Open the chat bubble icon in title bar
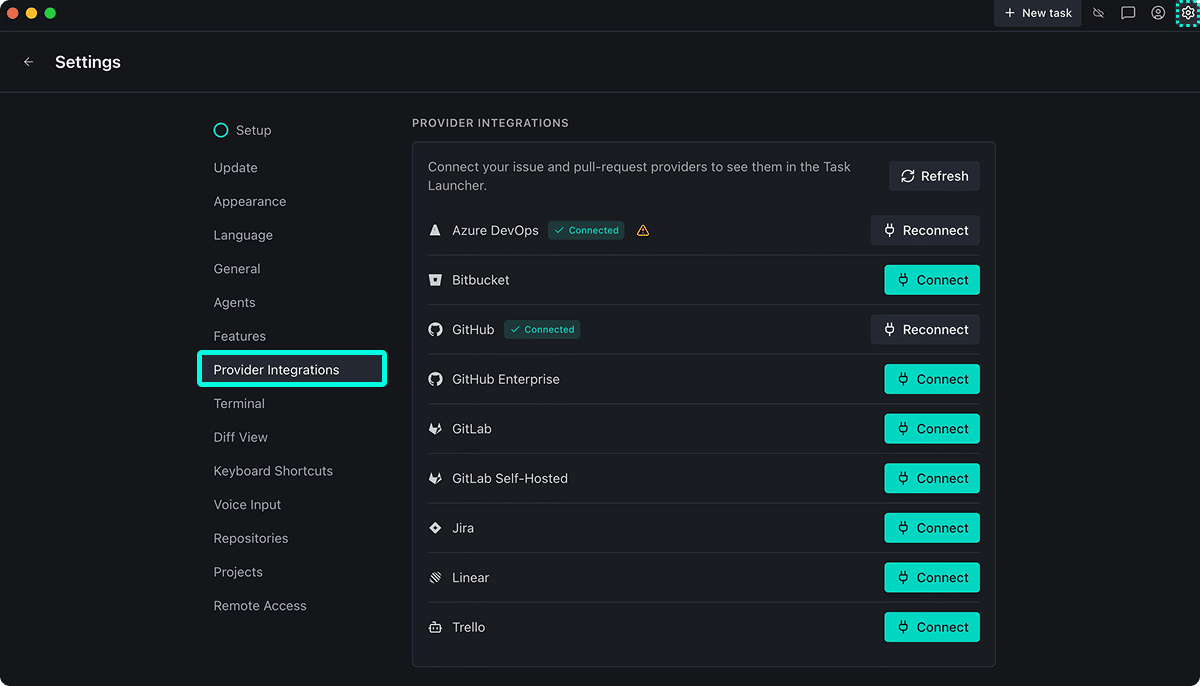Image resolution: width=1200 pixels, height=686 pixels. tap(1128, 13)
